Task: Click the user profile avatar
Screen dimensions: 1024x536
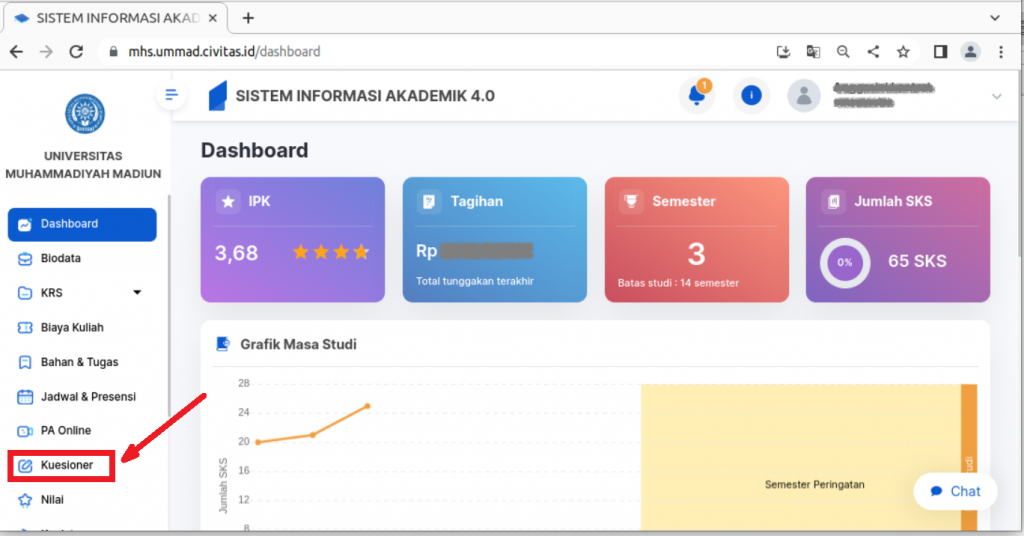Action: click(x=803, y=95)
